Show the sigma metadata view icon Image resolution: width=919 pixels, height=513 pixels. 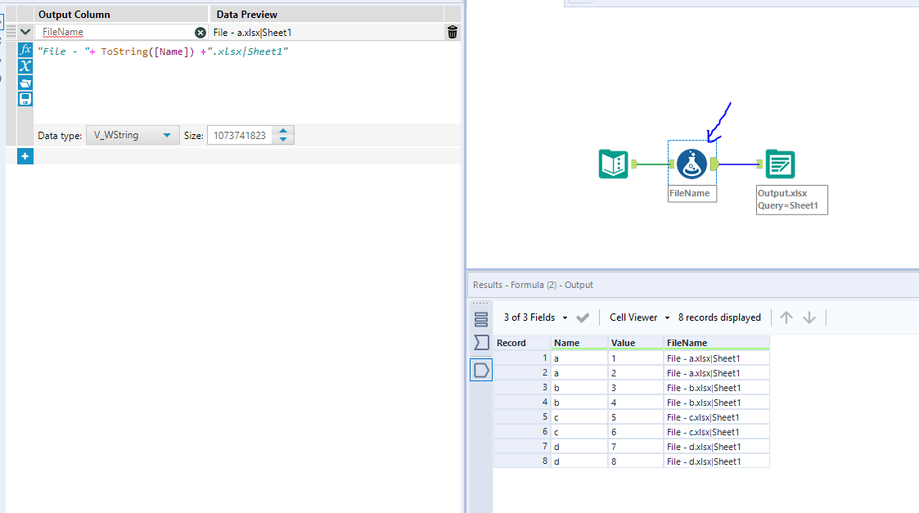tap(481, 342)
